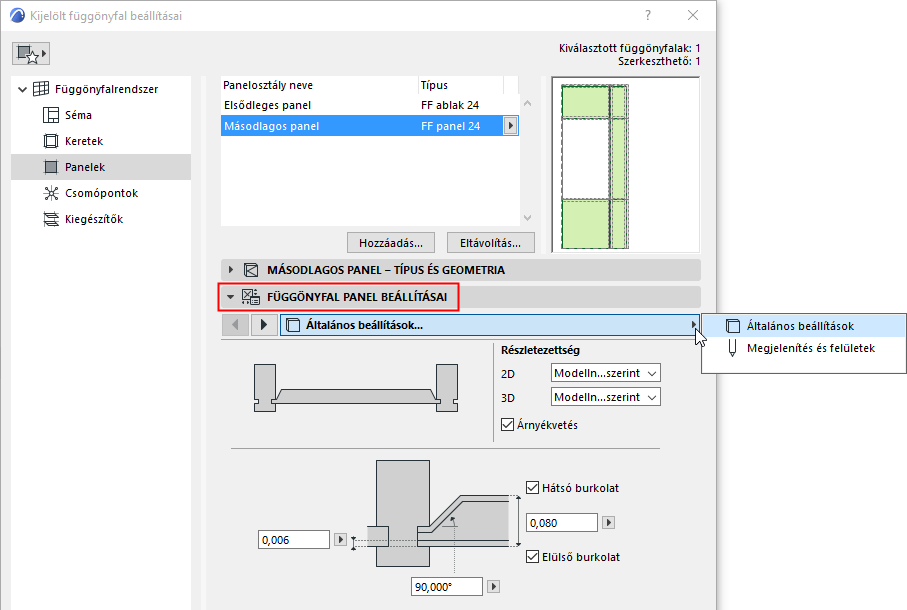Click the Kiegészítők sidebar icon
Image resolution: width=907 pixels, height=610 pixels.
pos(51,218)
